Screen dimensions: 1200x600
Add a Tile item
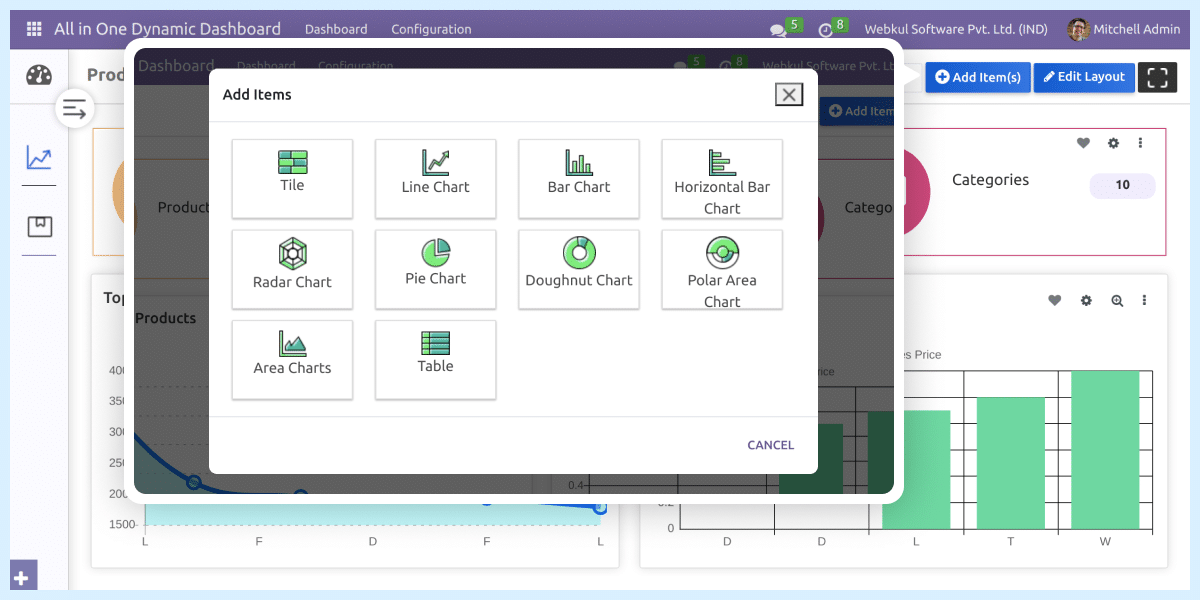point(292,179)
